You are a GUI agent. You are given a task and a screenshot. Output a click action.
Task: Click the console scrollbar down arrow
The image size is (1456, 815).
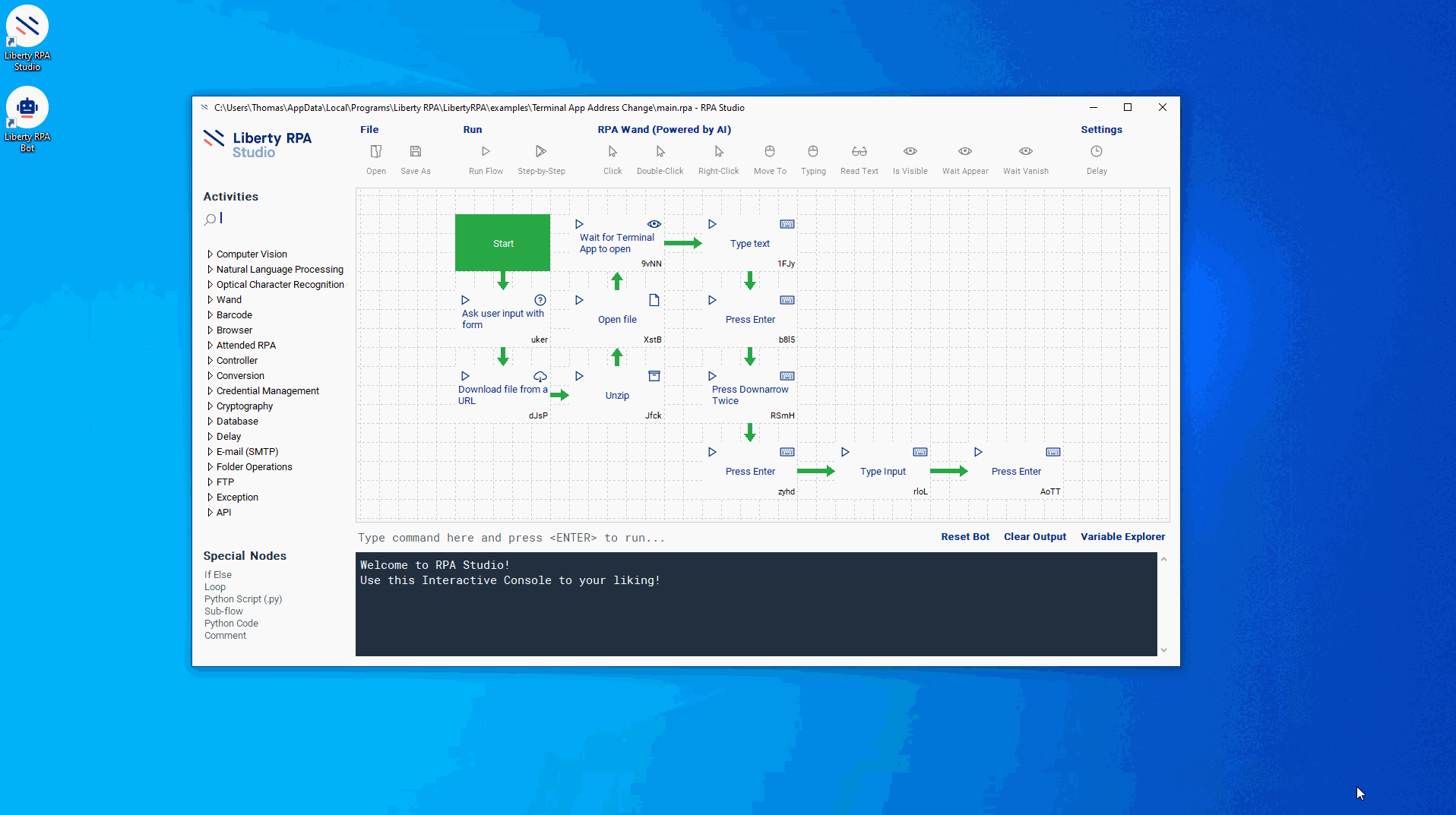tap(1163, 650)
